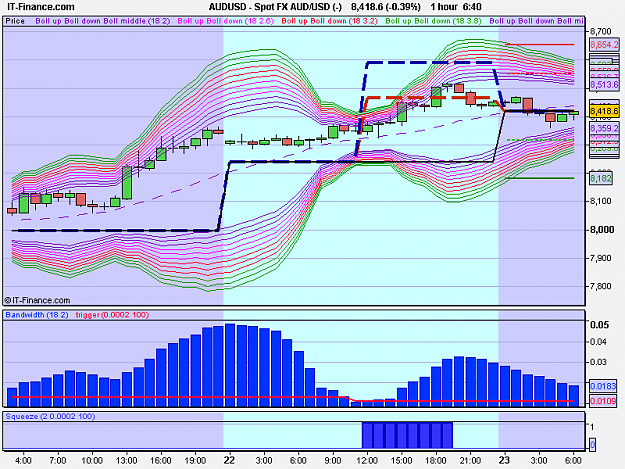Click the 8,100 price axis label
625x469 pixels.
click(601, 201)
